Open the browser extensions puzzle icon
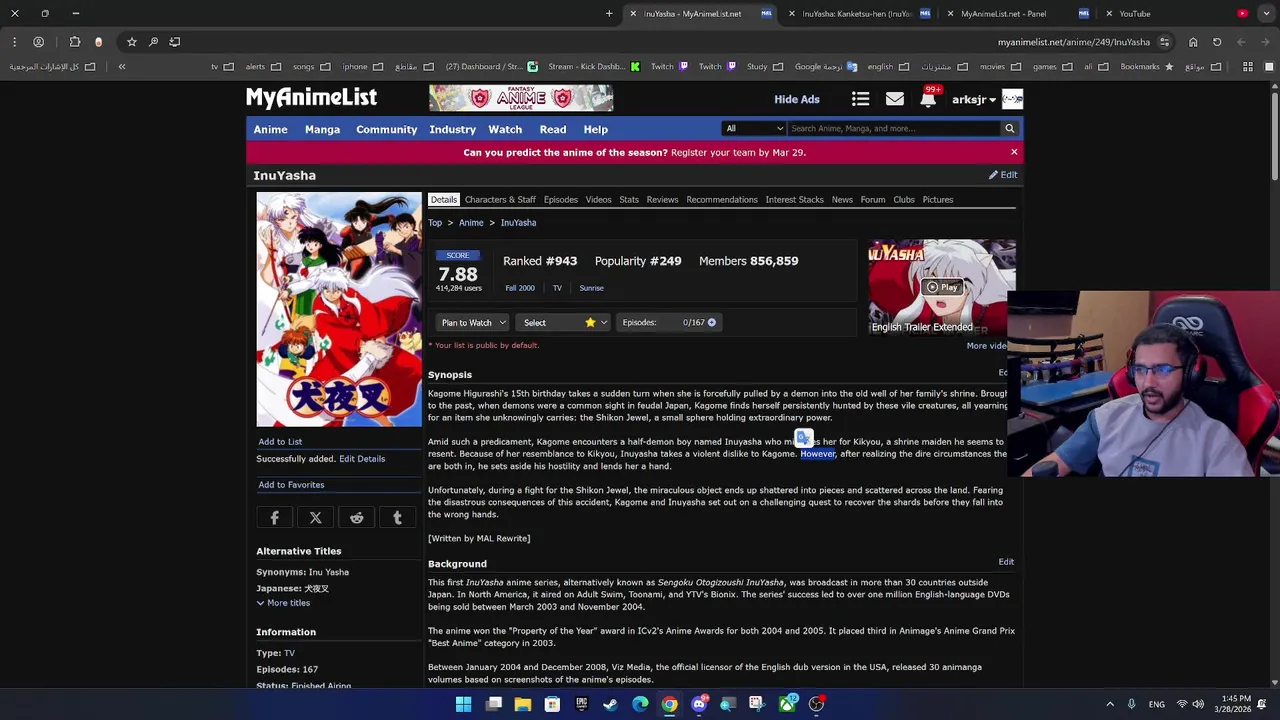Viewport: 1280px width, 720px height. (75, 42)
